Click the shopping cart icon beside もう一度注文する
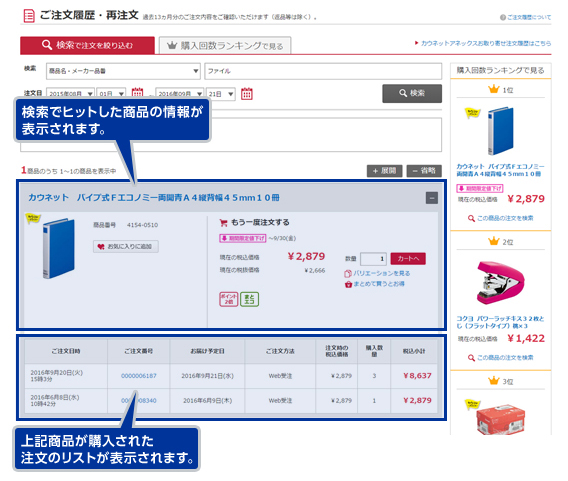This screenshot has width=568, height=481. (x=224, y=223)
